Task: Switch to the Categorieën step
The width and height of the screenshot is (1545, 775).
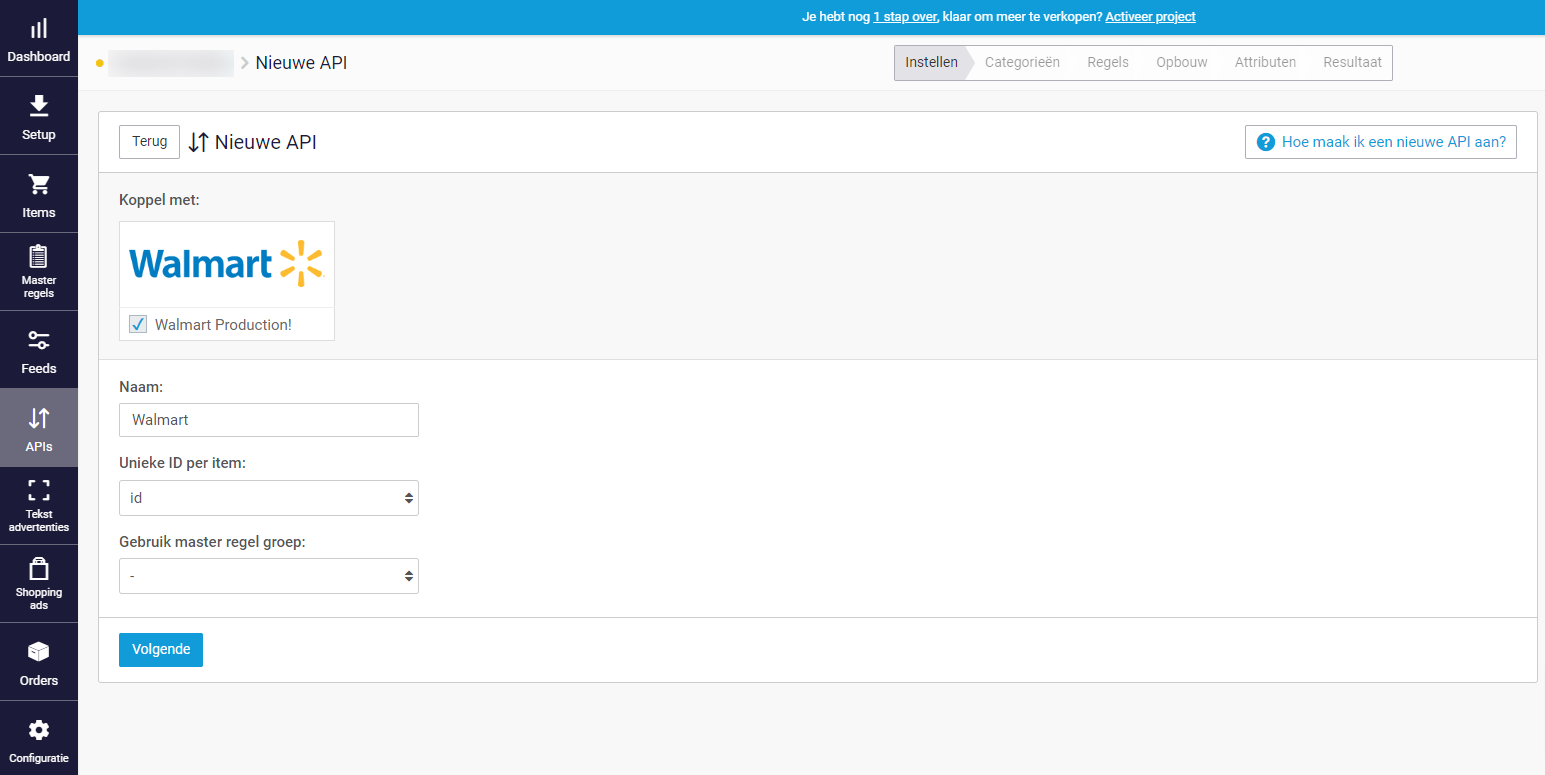Action: coord(1022,61)
